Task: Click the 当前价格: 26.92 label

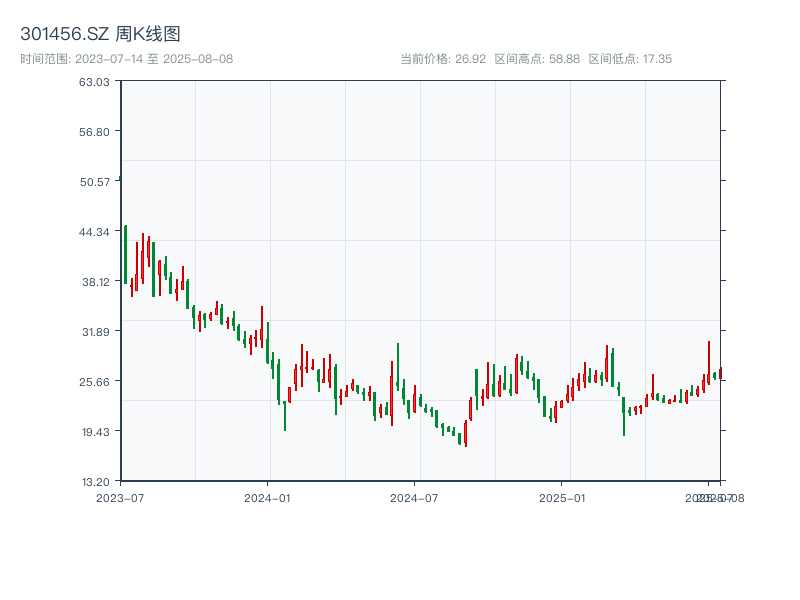Action: click(443, 59)
